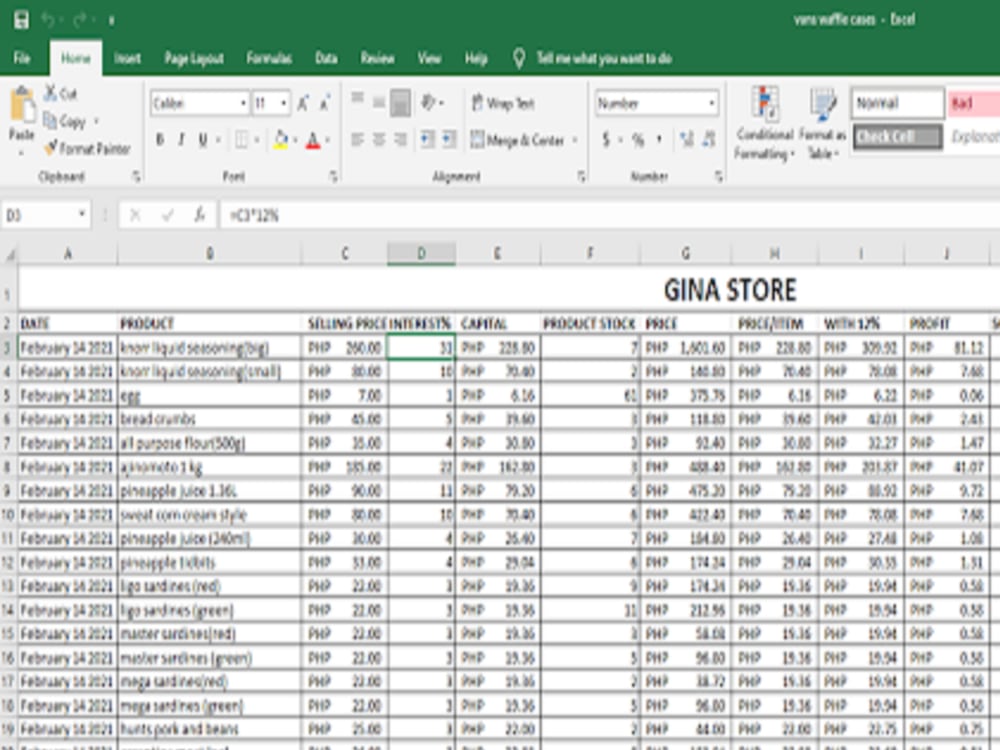Click the Copy icon

[50, 120]
